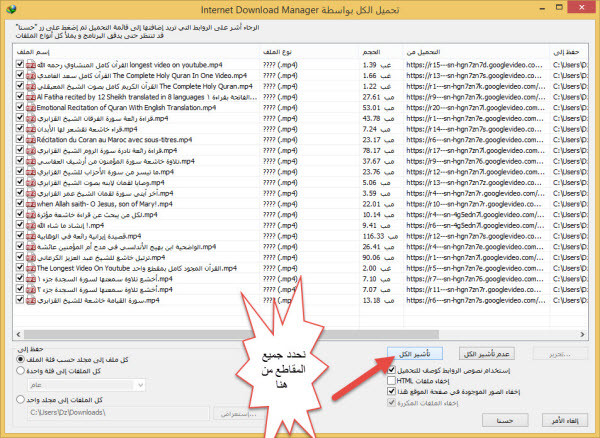Sort by 'نوع الملف' column header
600x438 pixels.
309,52
